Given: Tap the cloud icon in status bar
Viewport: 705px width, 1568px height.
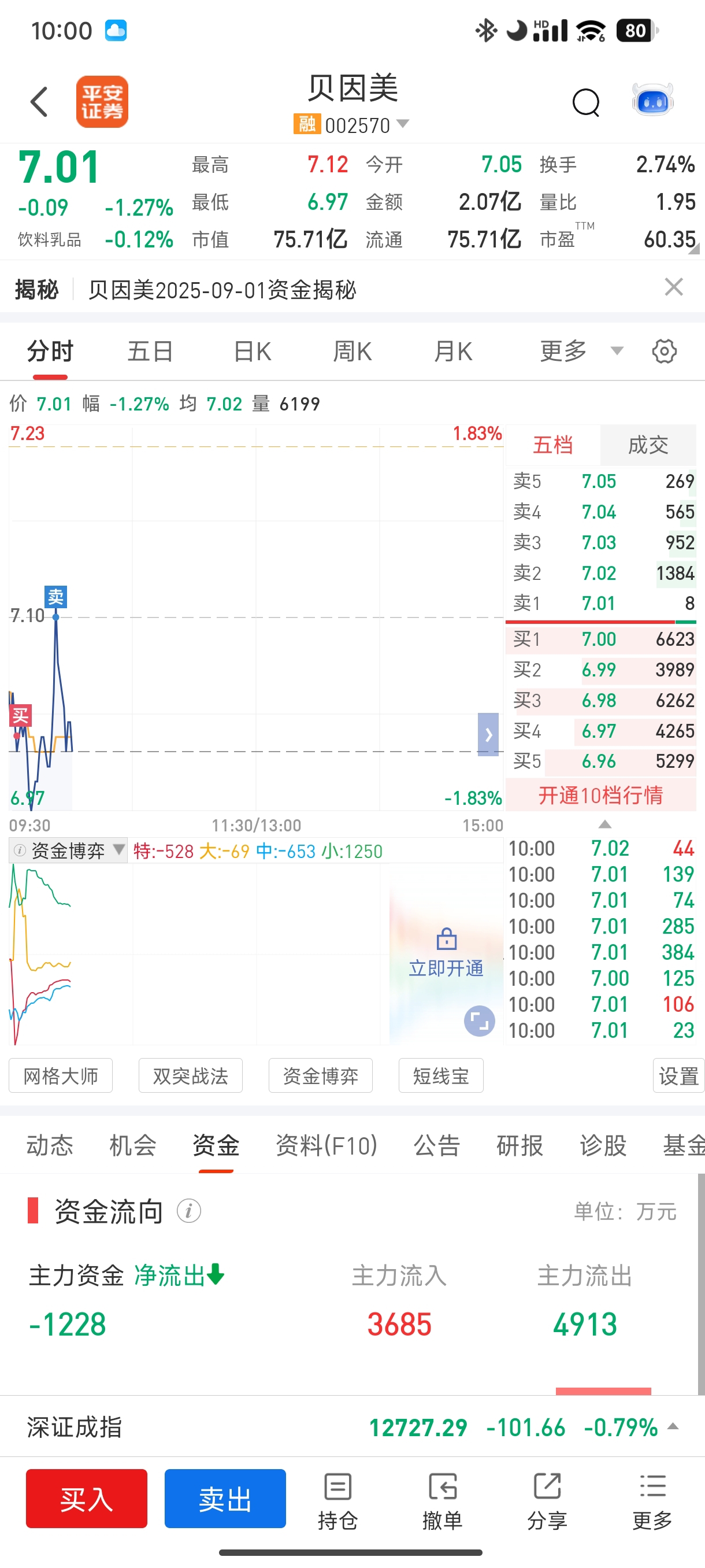Looking at the screenshot, I should [x=116, y=31].
